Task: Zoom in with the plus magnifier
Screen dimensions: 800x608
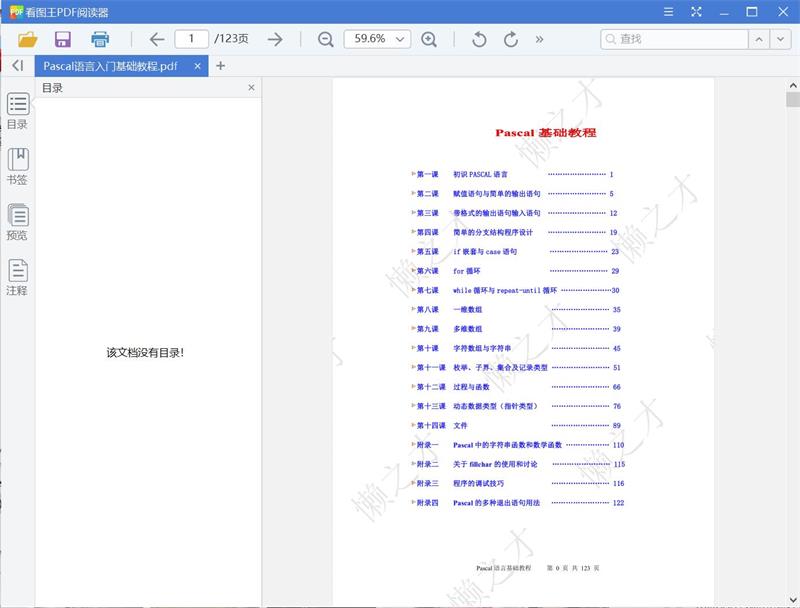Action: coord(429,39)
